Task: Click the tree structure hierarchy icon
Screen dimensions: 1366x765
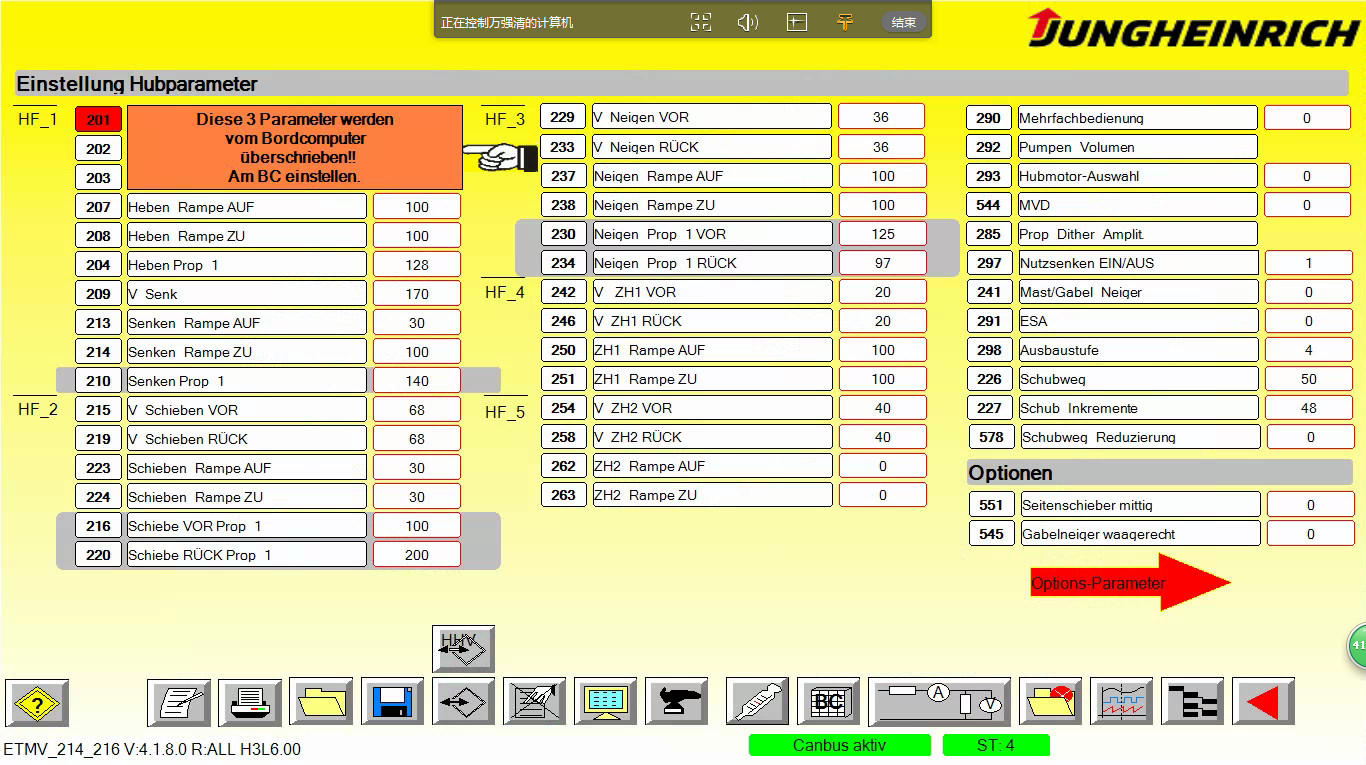Action: (1192, 702)
